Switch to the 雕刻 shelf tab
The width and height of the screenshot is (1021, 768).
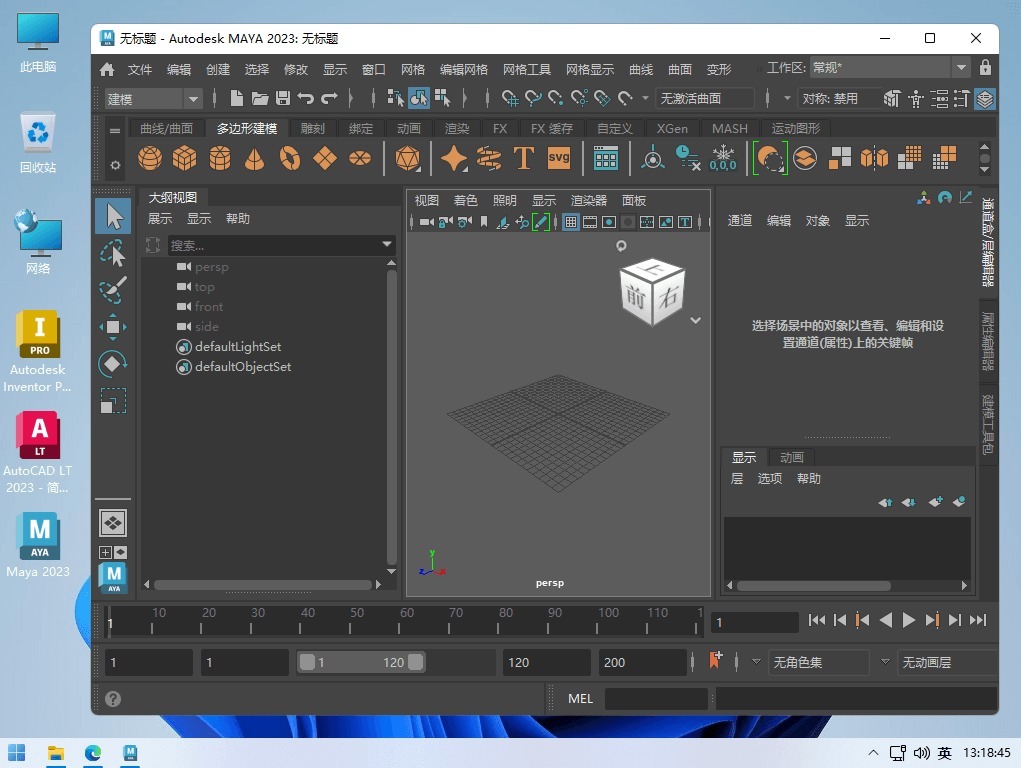(313, 129)
